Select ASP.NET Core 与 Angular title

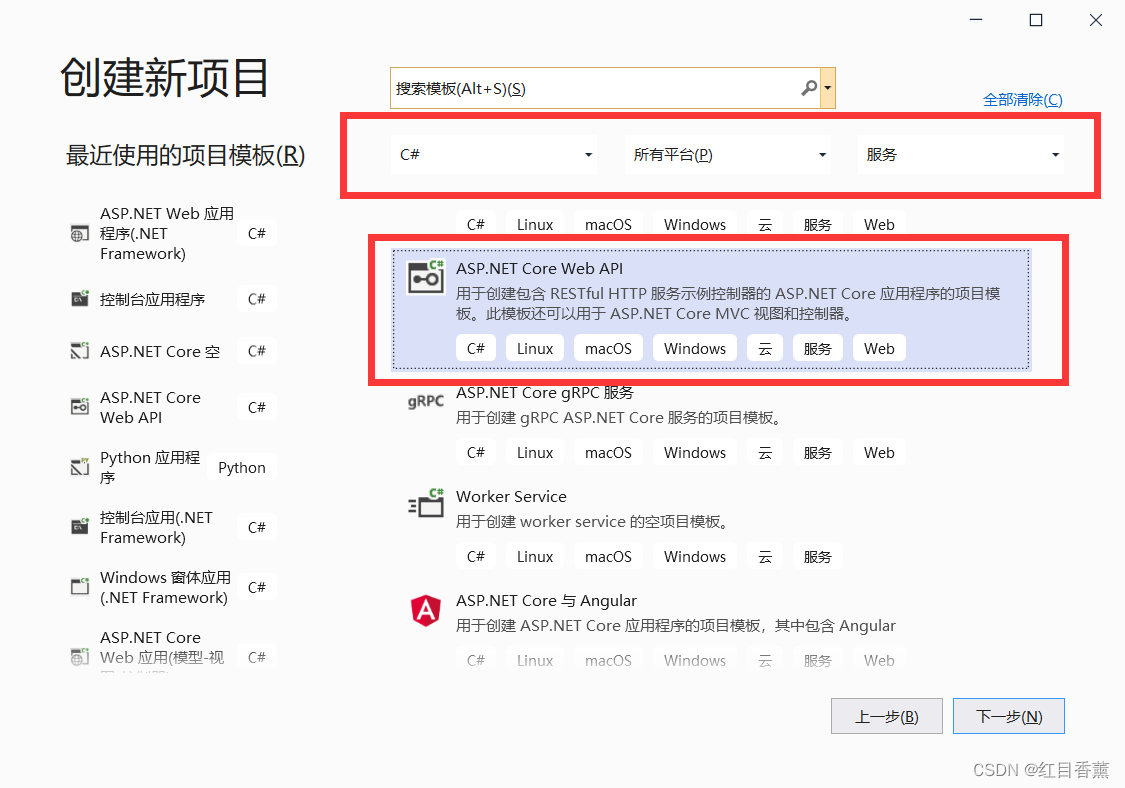tap(547, 601)
